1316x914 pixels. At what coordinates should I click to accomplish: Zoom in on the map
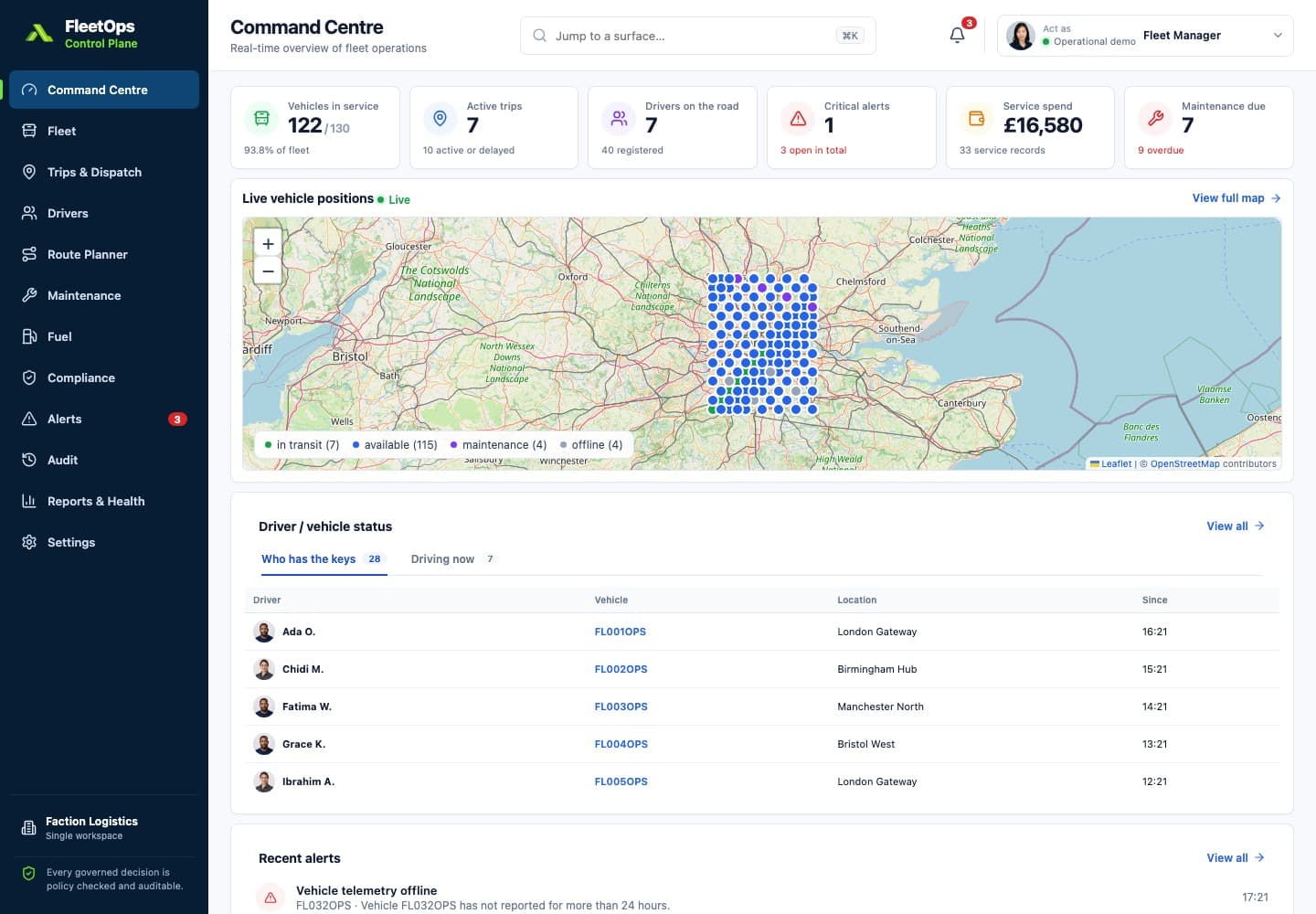pos(268,244)
